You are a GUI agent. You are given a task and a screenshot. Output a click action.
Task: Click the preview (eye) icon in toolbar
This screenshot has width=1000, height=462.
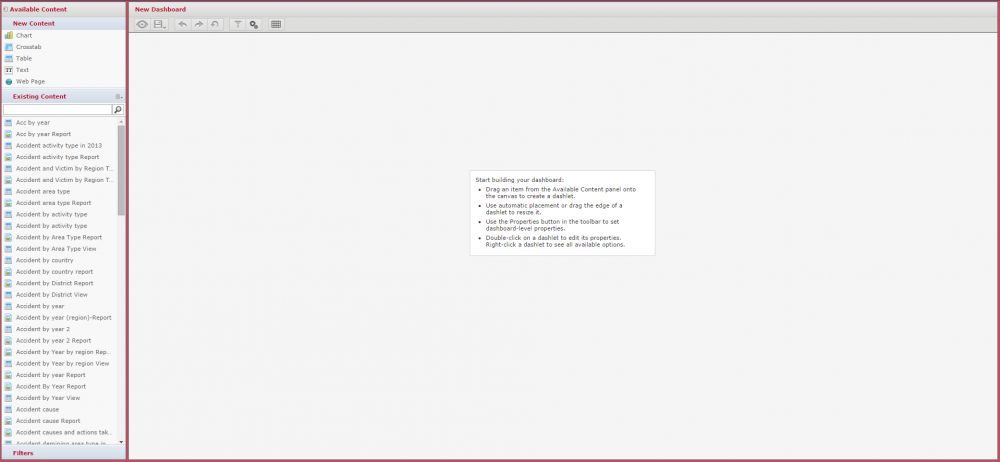tap(142, 24)
